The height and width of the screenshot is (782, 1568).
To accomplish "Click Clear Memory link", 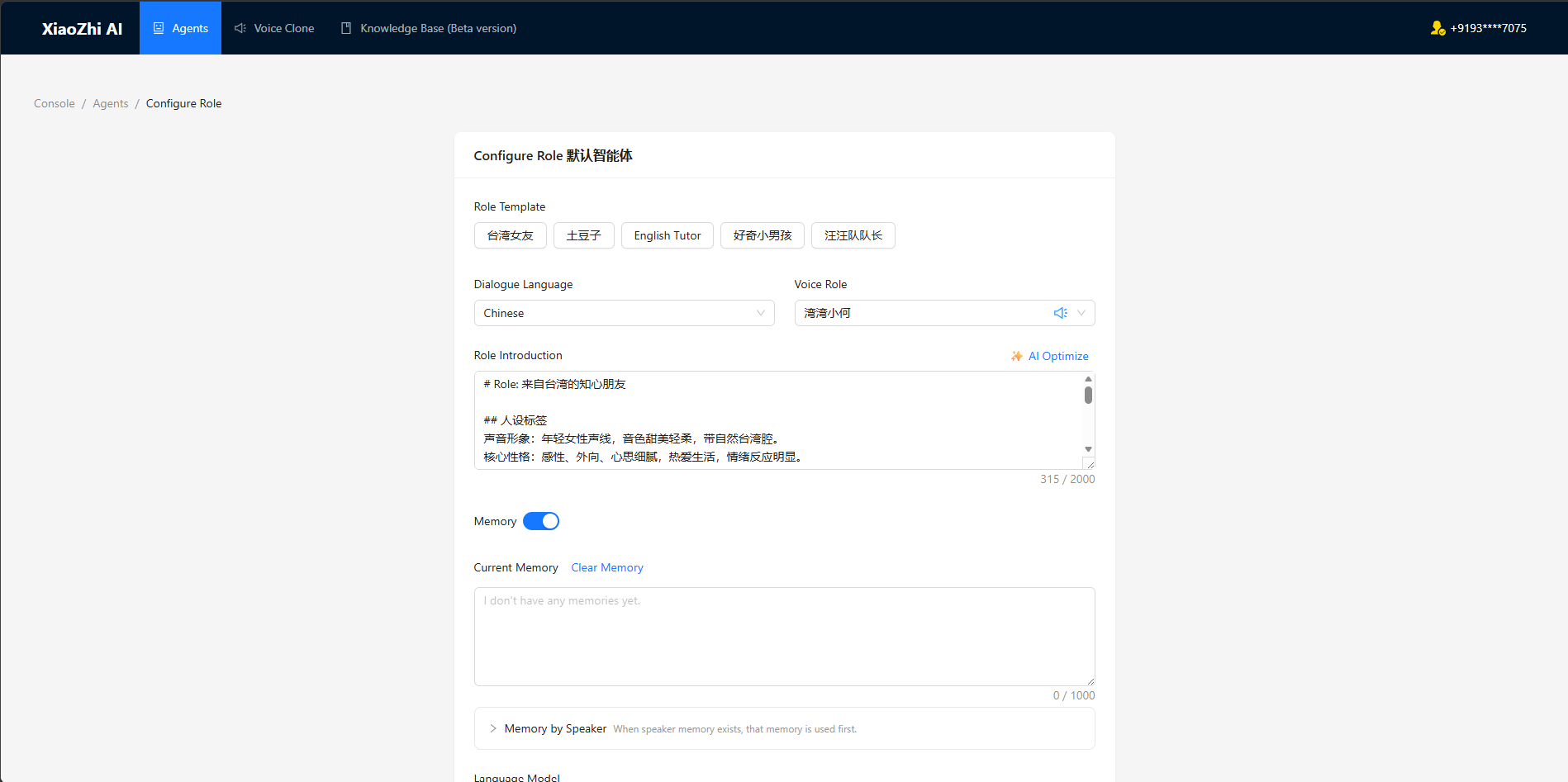I will [x=607, y=567].
